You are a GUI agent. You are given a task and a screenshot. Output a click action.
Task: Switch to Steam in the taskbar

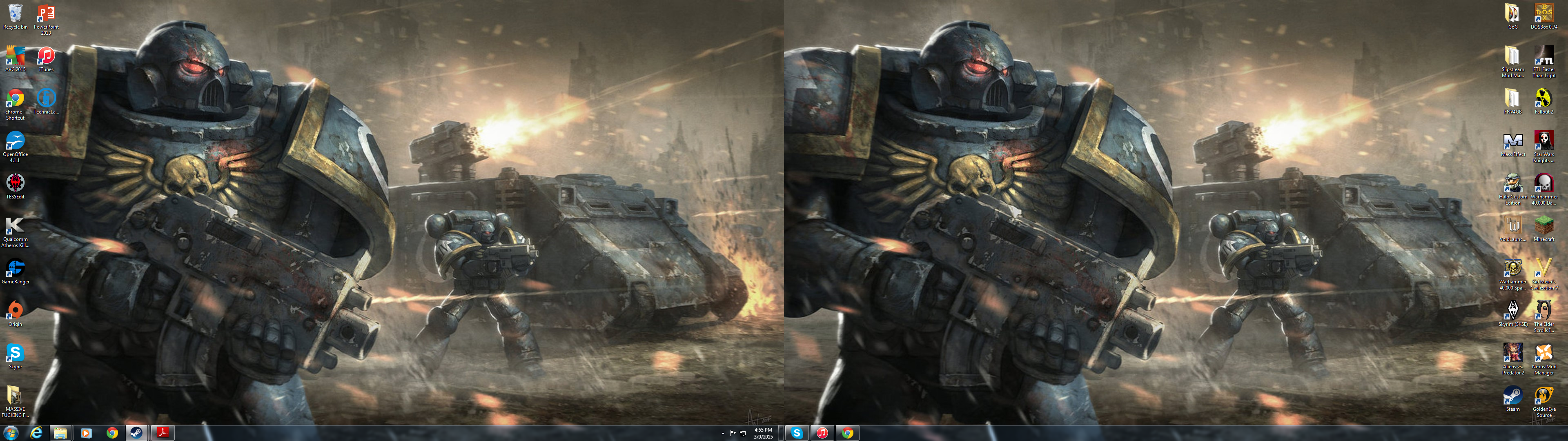(x=137, y=433)
